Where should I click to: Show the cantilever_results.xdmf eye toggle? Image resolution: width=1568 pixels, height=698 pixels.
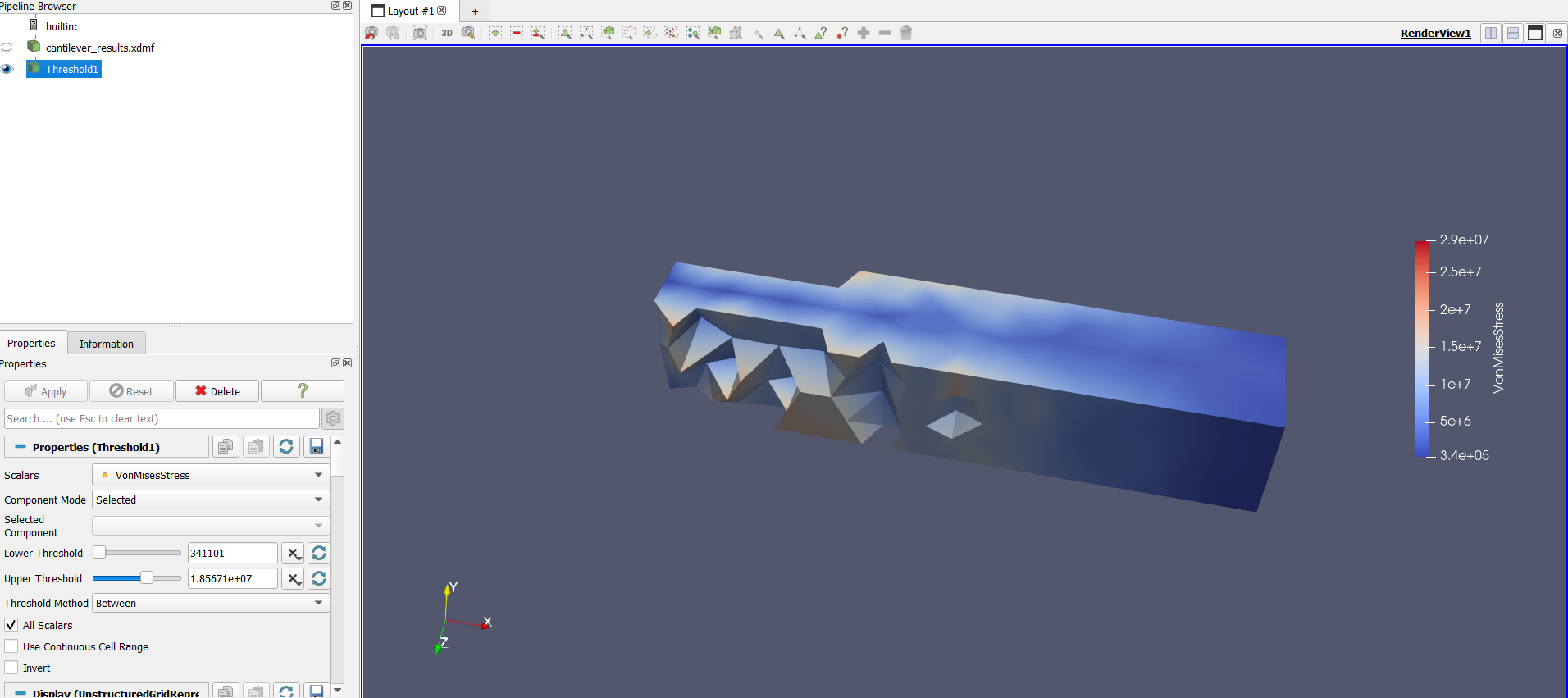(x=7, y=48)
